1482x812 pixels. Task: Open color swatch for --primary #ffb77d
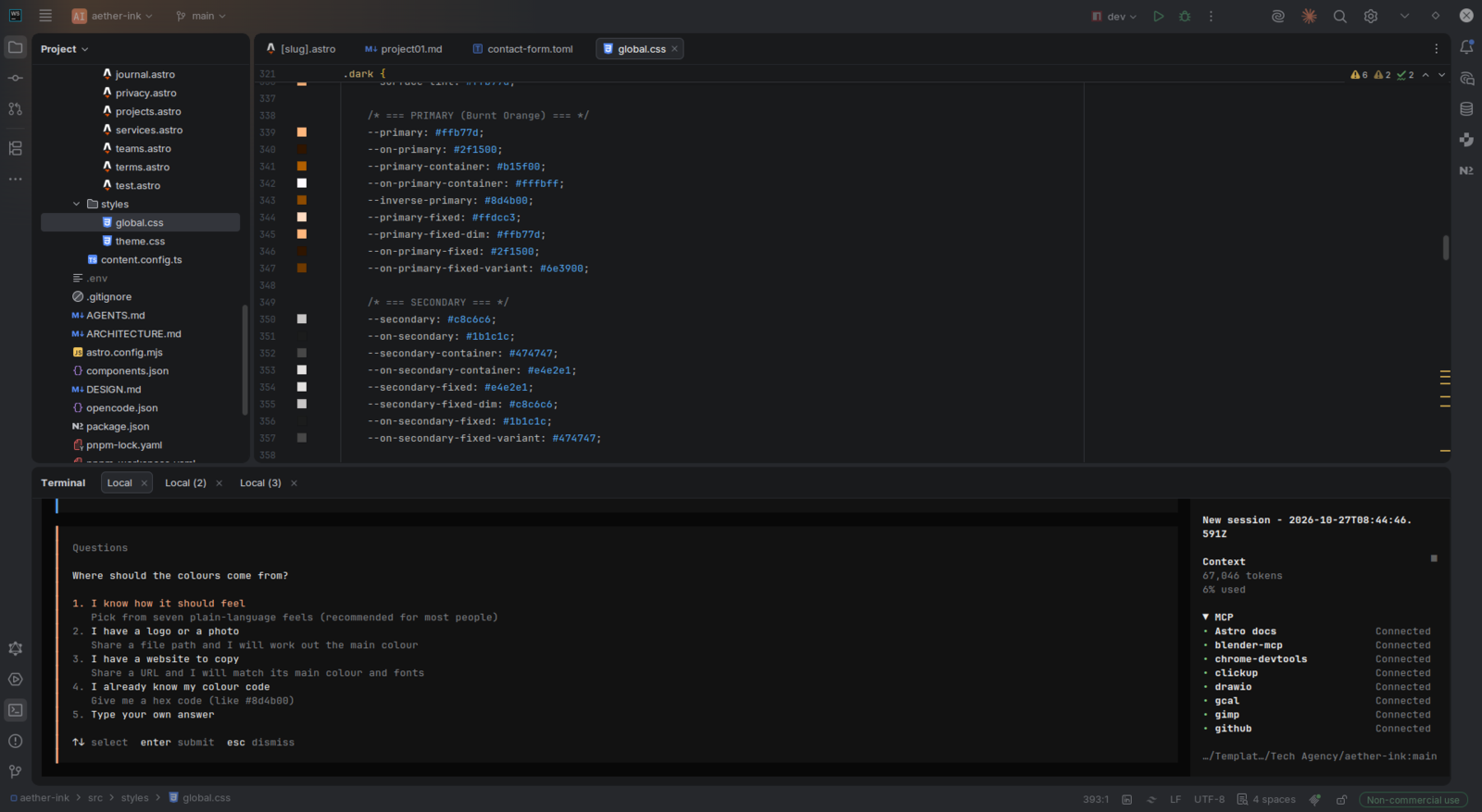point(302,132)
